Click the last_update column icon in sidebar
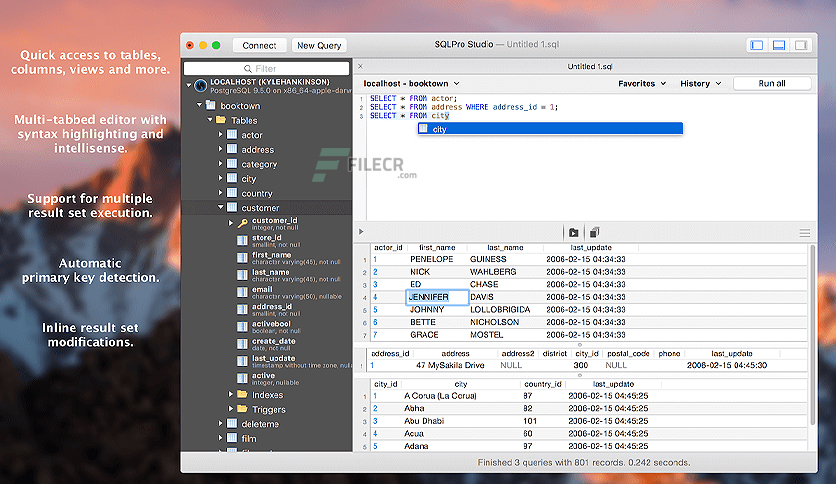This screenshot has height=484, width=836. pos(243,361)
